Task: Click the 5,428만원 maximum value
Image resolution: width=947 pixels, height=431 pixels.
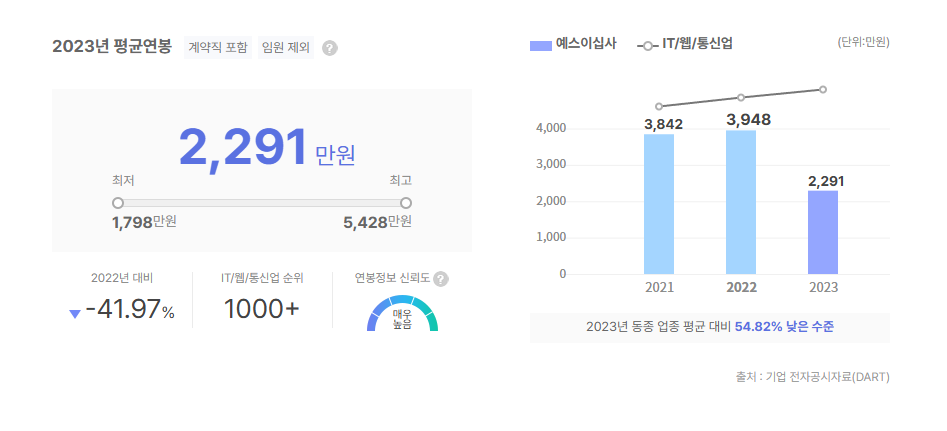Action: tap(377, 222)
